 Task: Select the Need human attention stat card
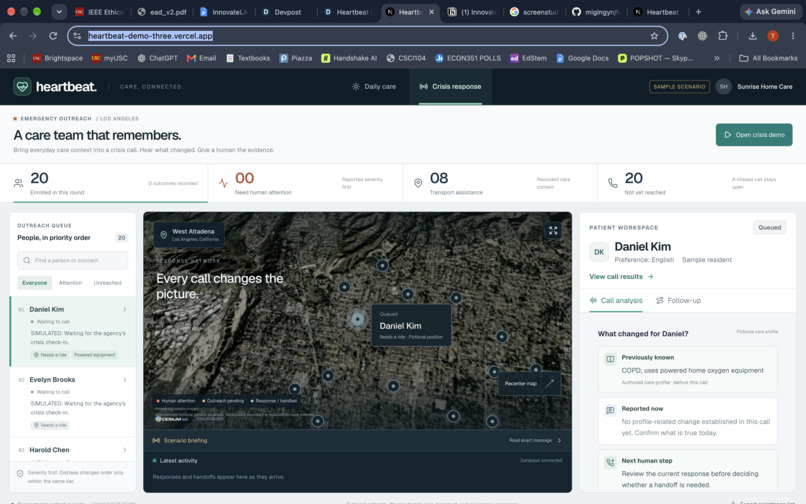[x=305, y=184]
